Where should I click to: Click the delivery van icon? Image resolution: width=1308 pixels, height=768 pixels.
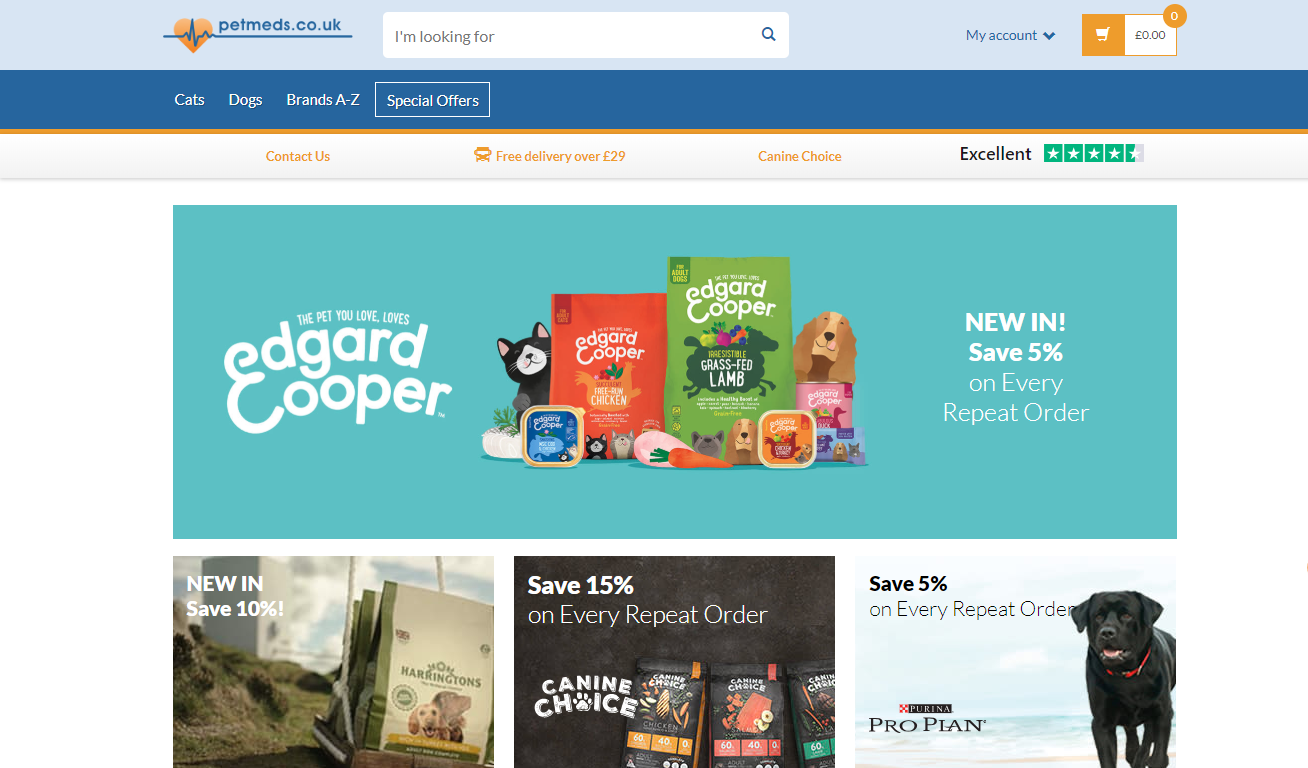point(483,155)
